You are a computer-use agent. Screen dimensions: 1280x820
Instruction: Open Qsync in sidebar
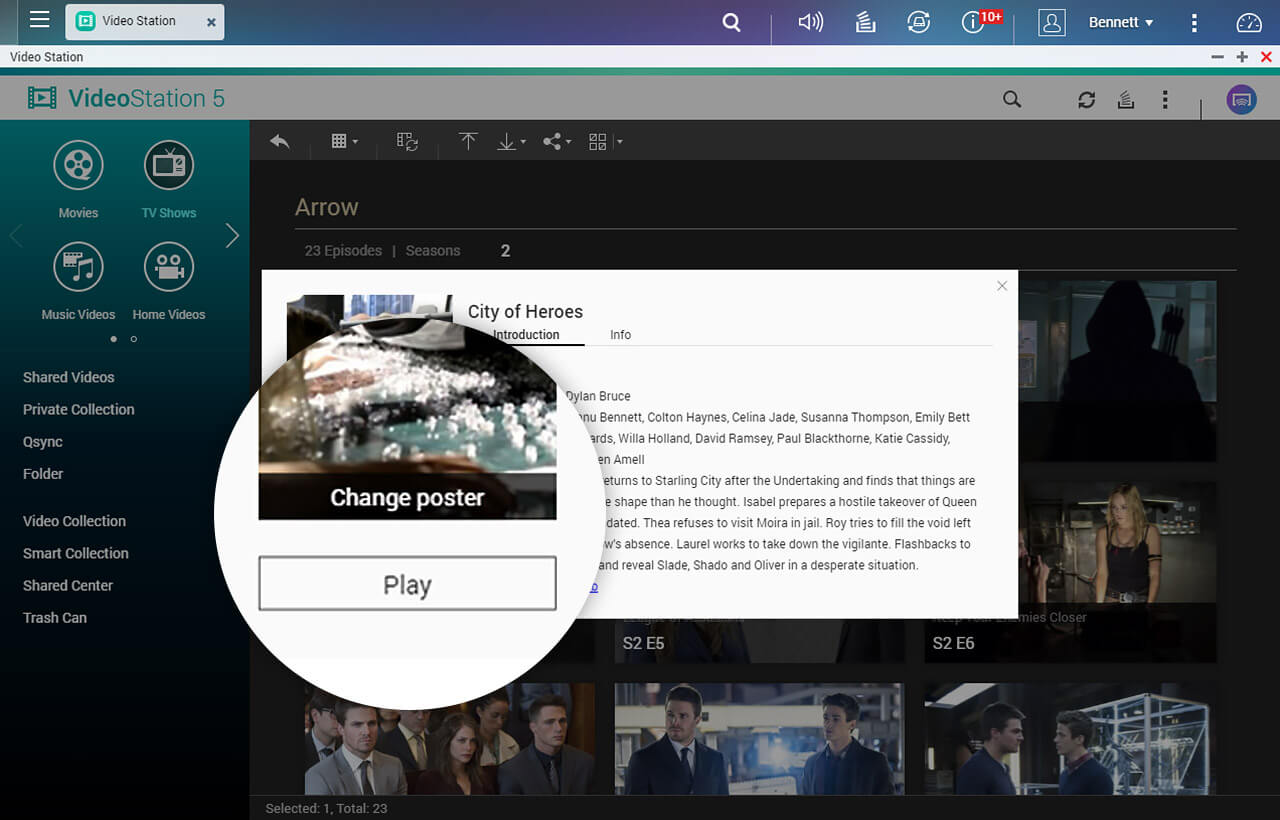[43, 441]
